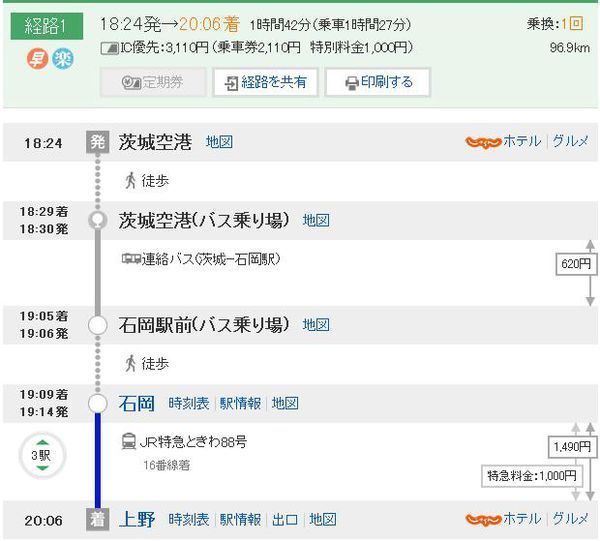Screen dimensions: 600x541
Task: Click the IC card icon beside IC優先
Action: [x=109, y=49]
